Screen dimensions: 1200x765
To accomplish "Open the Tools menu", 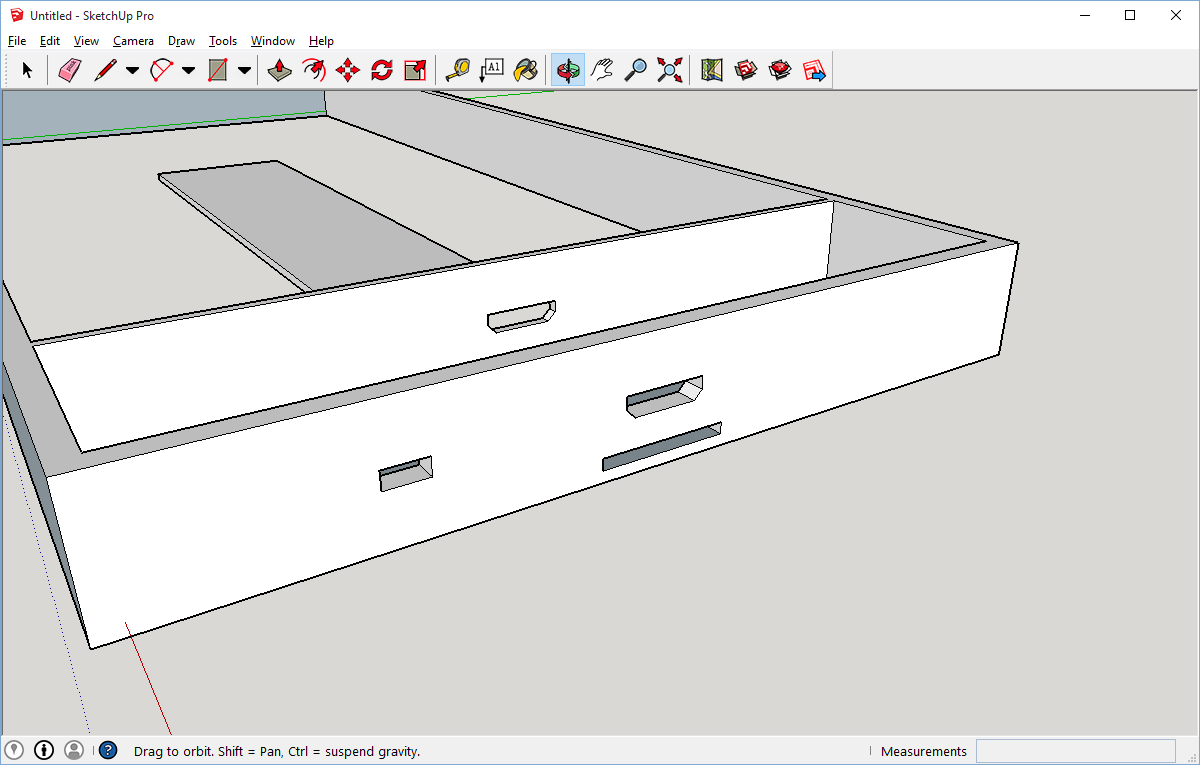I will coord(223,41).
